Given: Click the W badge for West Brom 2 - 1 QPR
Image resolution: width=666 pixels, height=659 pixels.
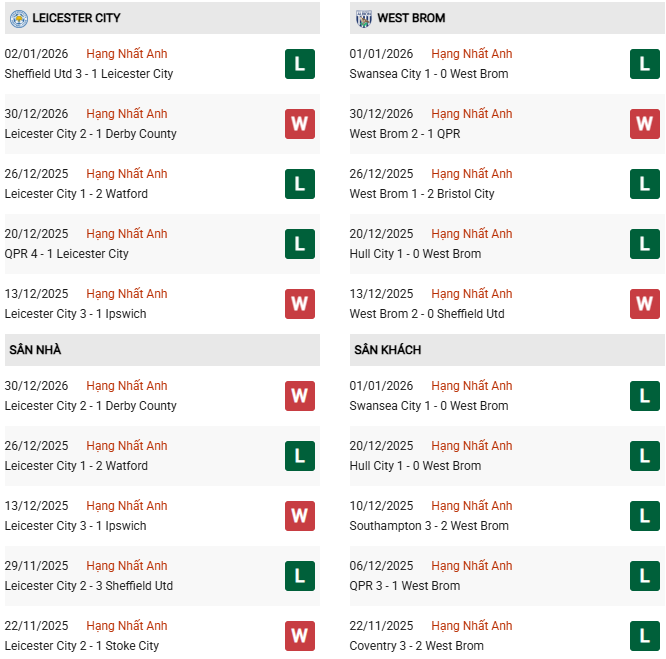Looking at the screenshot, I should (644, 124).
